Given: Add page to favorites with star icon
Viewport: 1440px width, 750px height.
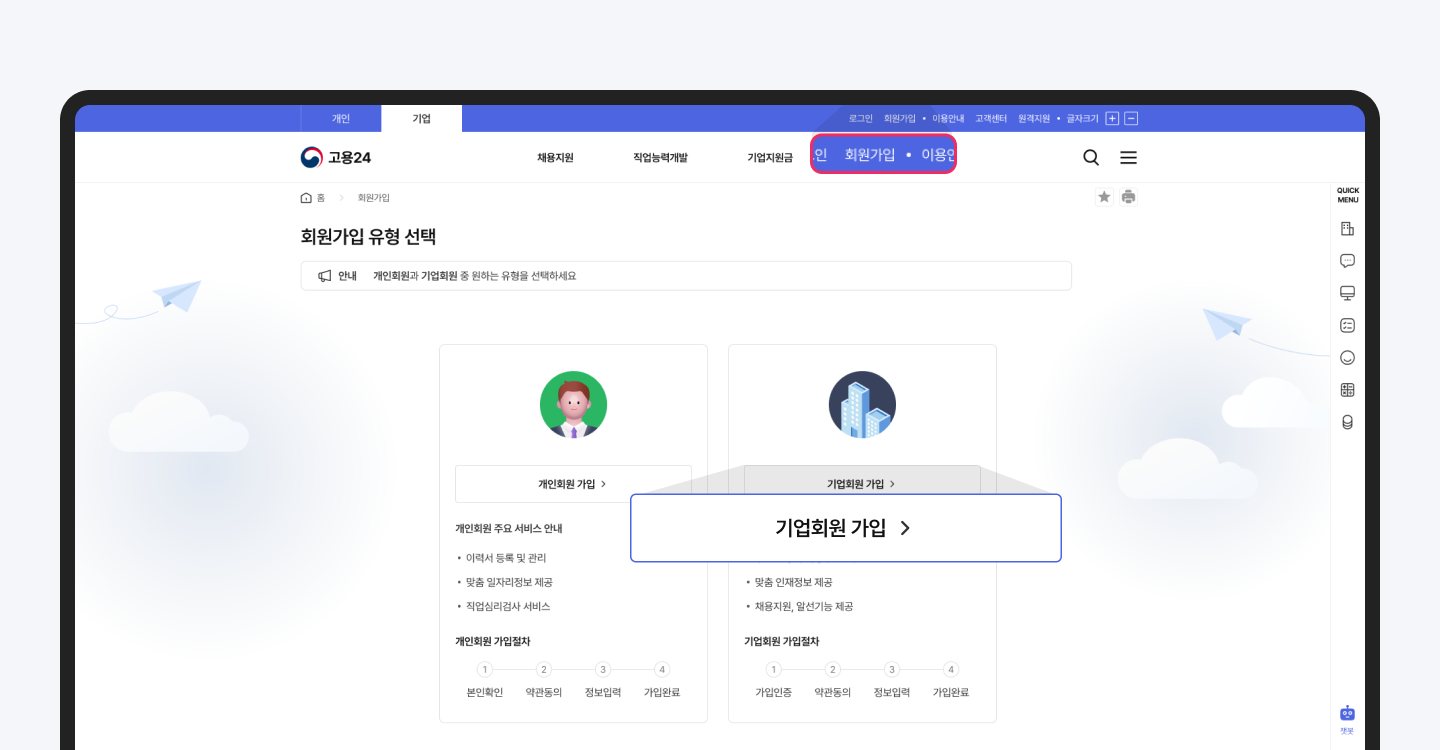Looking at the screenshot, I should coord(1104,197).
